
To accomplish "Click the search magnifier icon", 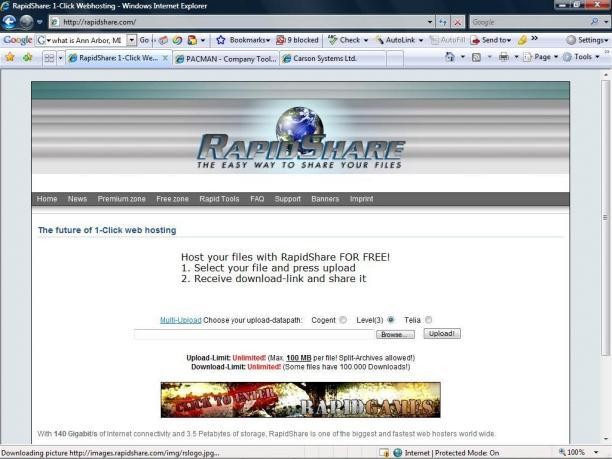I will point(594,22).
